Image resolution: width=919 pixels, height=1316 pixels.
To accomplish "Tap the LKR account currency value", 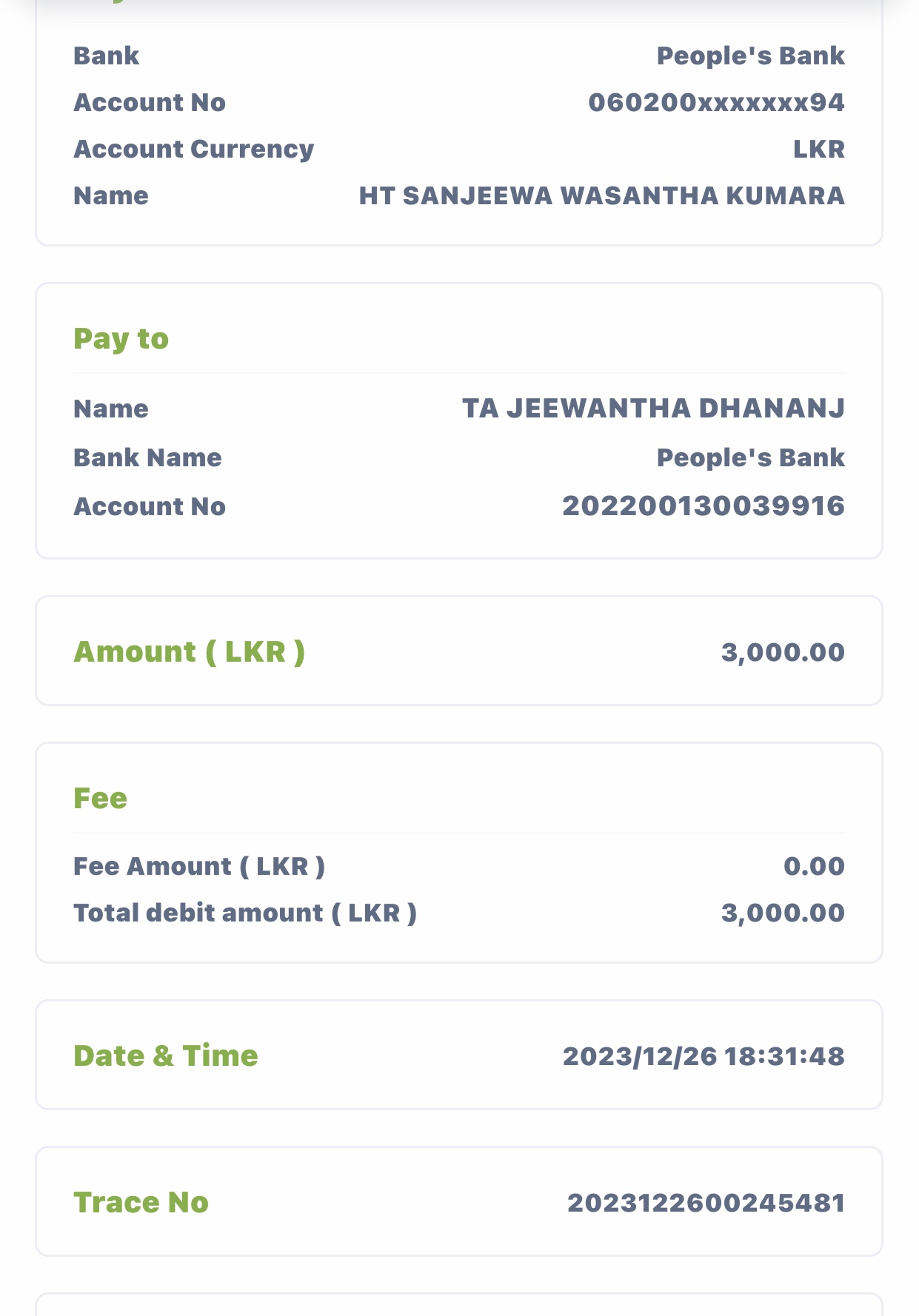I will pos(818,149).
